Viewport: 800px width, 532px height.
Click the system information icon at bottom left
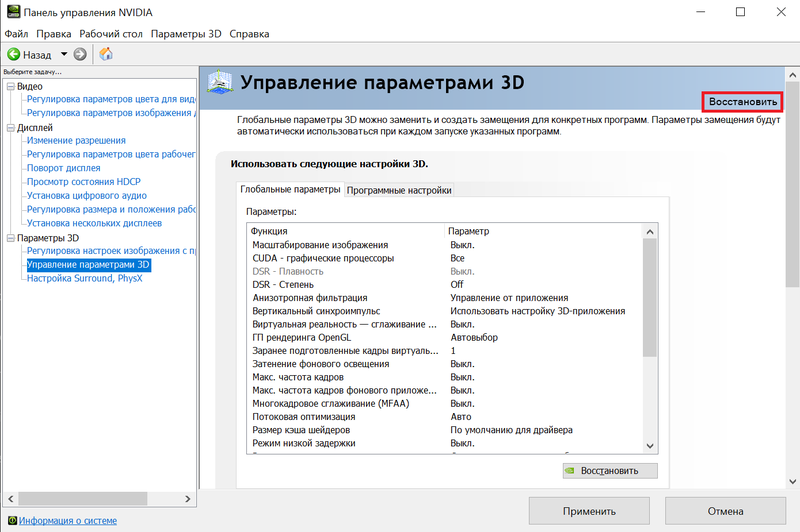click(12, 520)
